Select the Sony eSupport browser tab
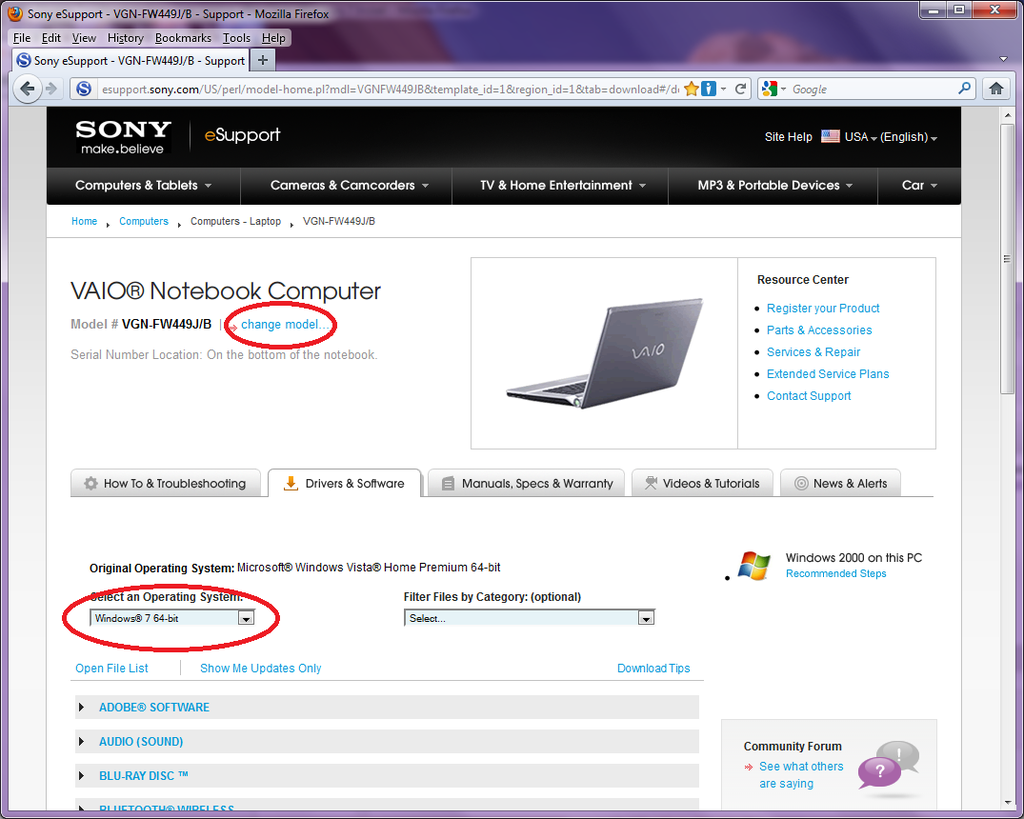1024x819 pixels. 131,60
